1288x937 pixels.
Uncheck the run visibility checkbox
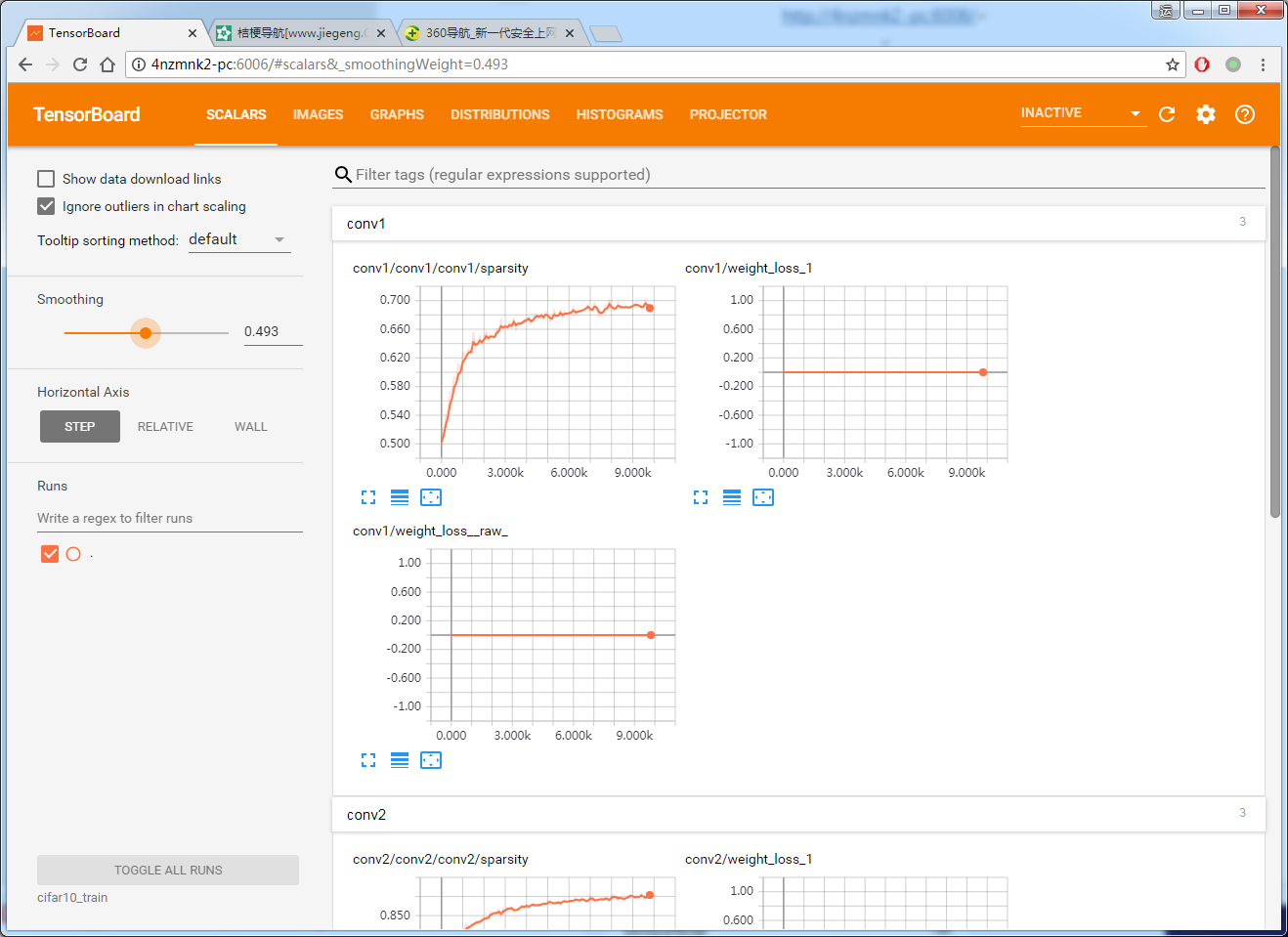coord(50,554)
